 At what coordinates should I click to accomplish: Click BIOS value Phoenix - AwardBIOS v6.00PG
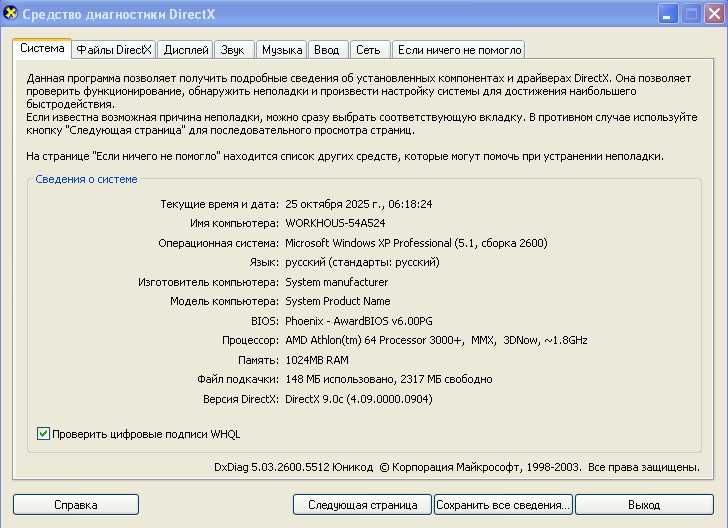coord(358,321)
